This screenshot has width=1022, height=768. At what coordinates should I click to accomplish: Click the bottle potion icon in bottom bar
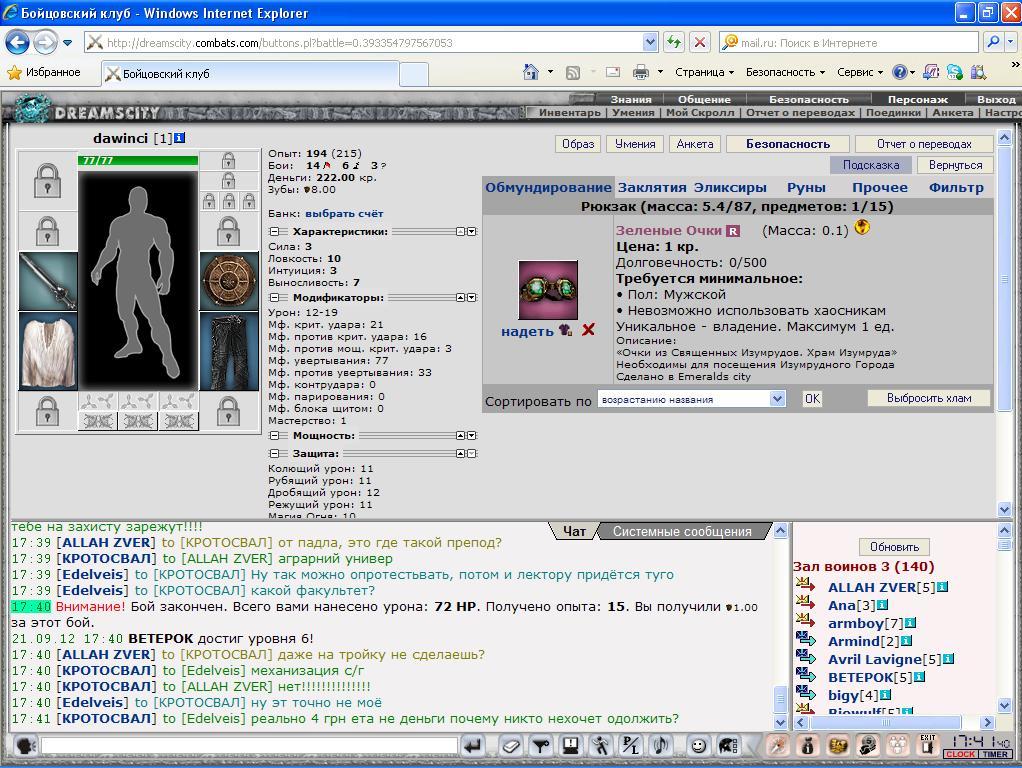pos(807,745)
